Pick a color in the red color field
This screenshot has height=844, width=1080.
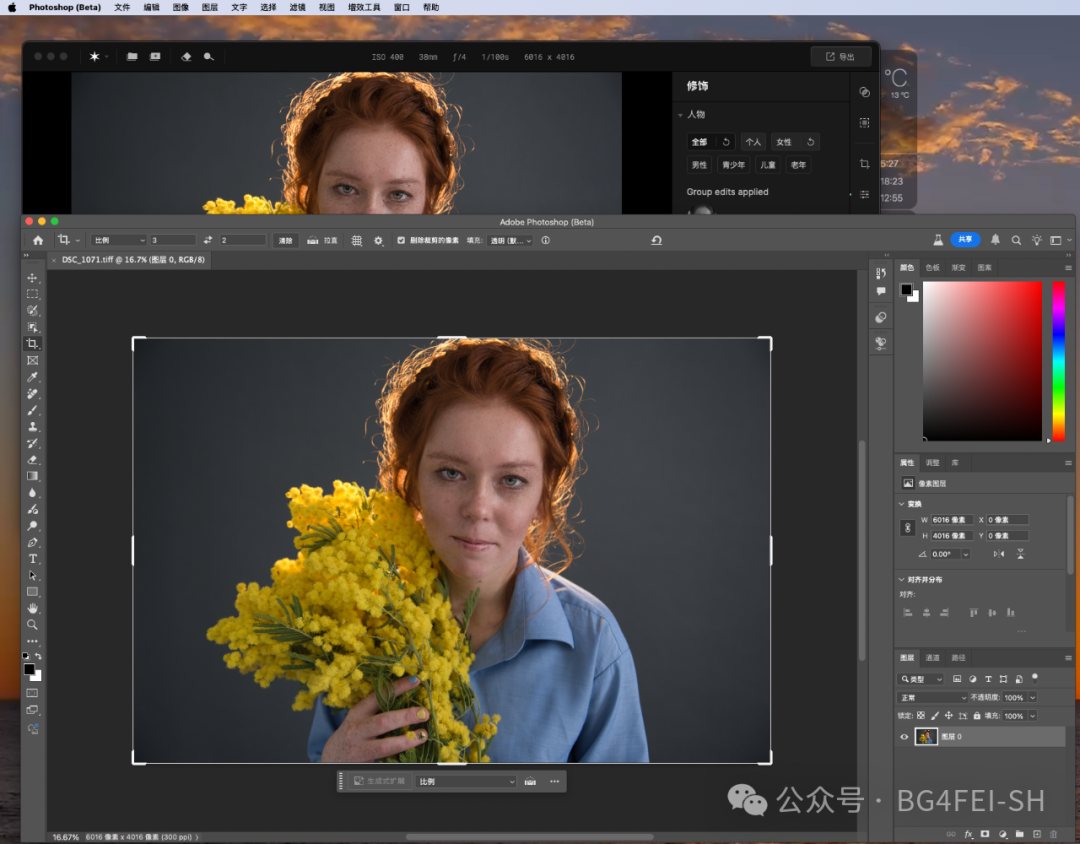982,361
